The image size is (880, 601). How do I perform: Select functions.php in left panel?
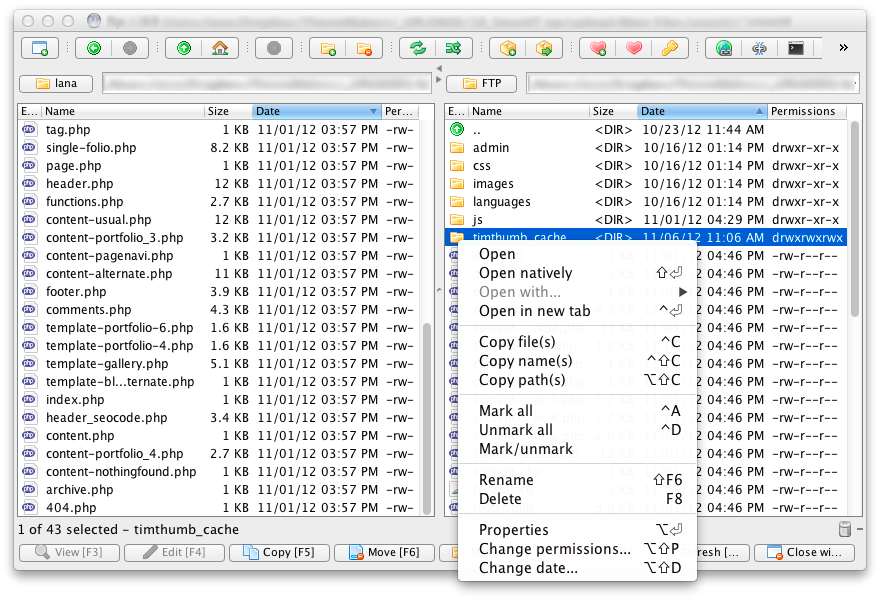[219, 201]
